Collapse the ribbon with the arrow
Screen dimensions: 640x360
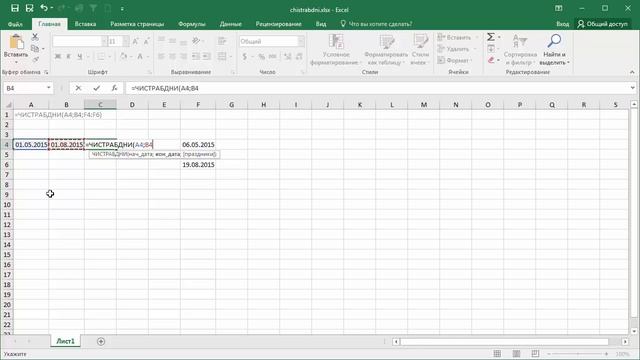click(633, 72)
